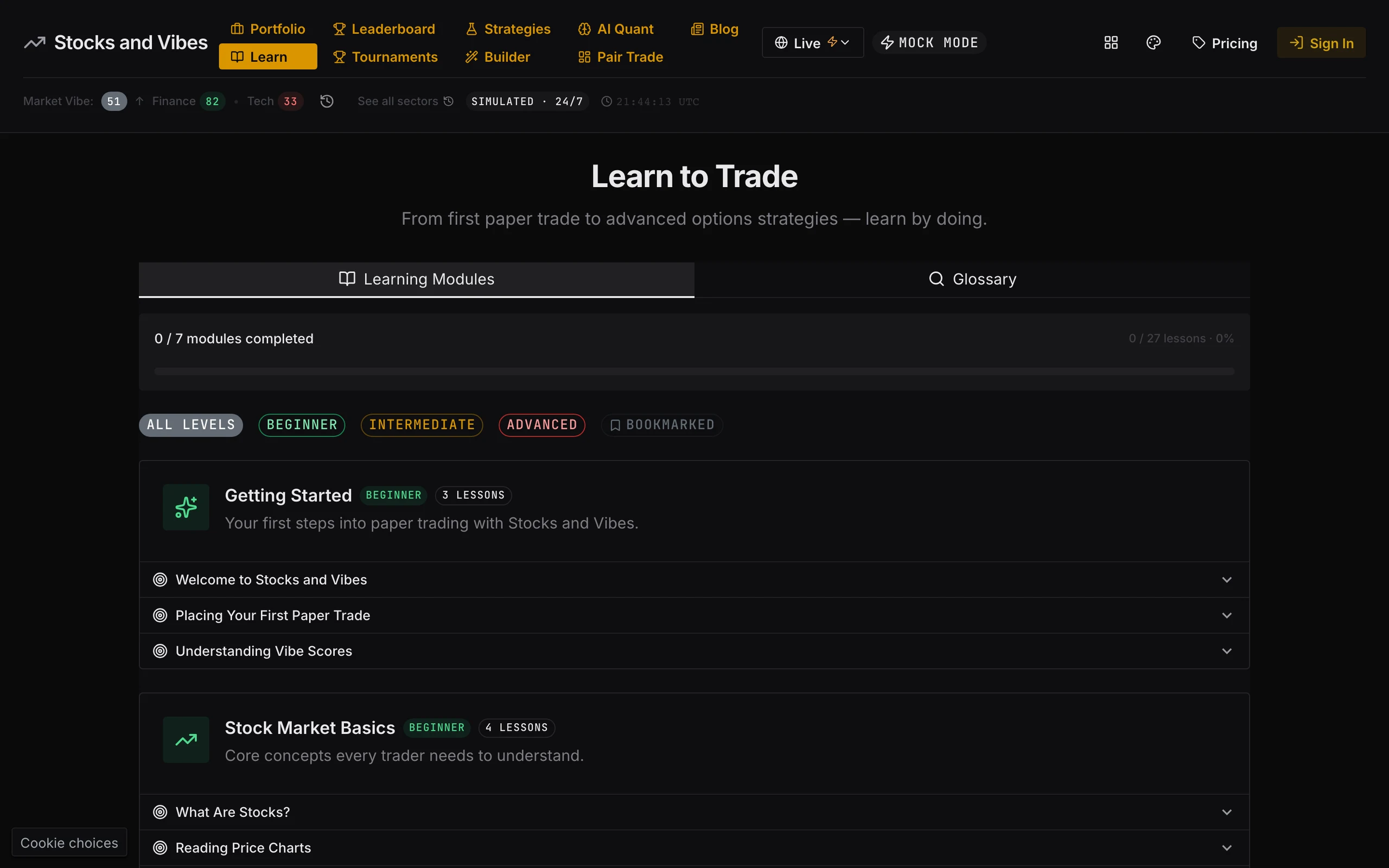Open the Pricing link
Image resolution: width=1389 pixels, height=868 pixels.
point(1224,42)
